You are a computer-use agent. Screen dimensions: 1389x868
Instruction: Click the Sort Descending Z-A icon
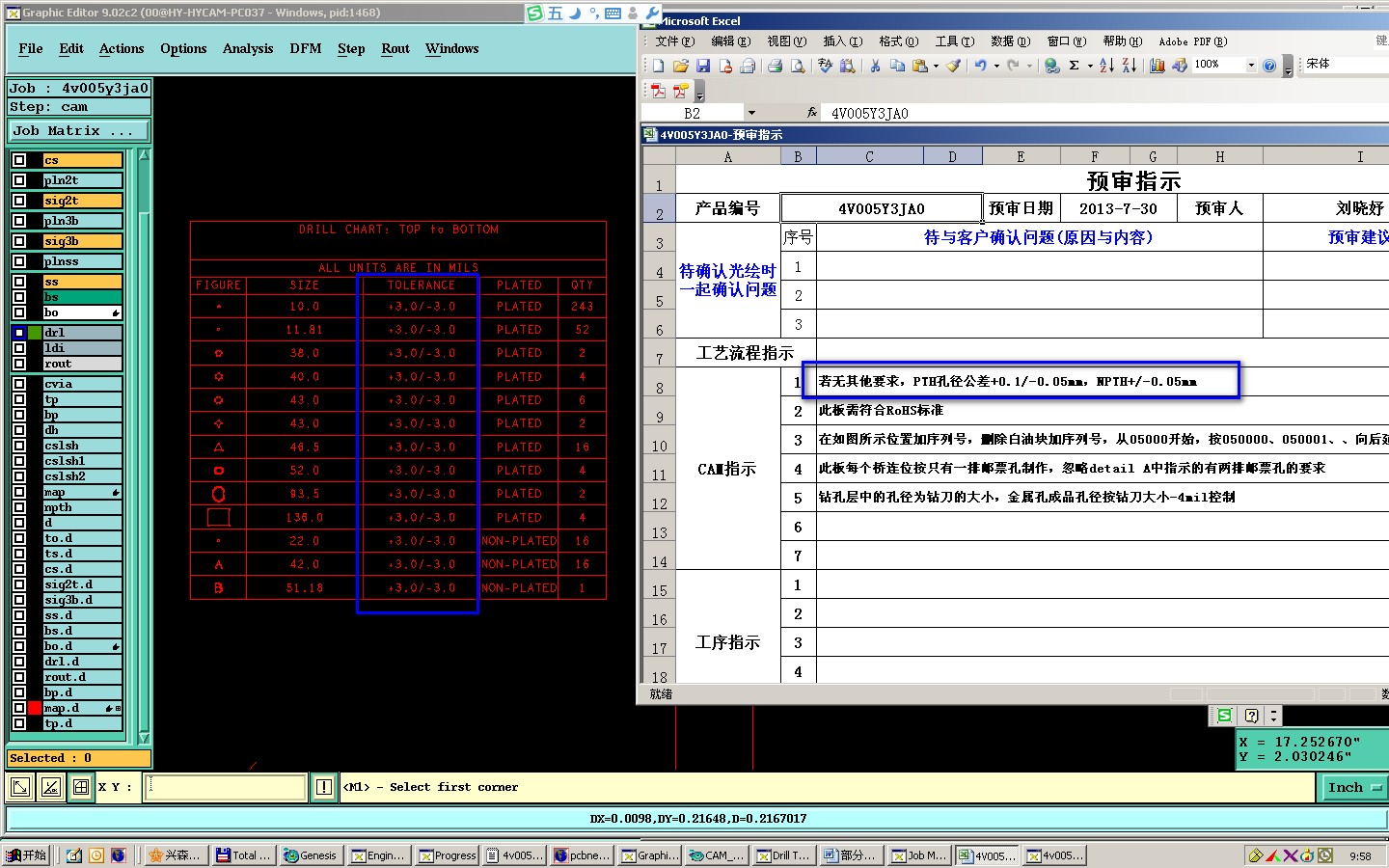pos(1129,66)
